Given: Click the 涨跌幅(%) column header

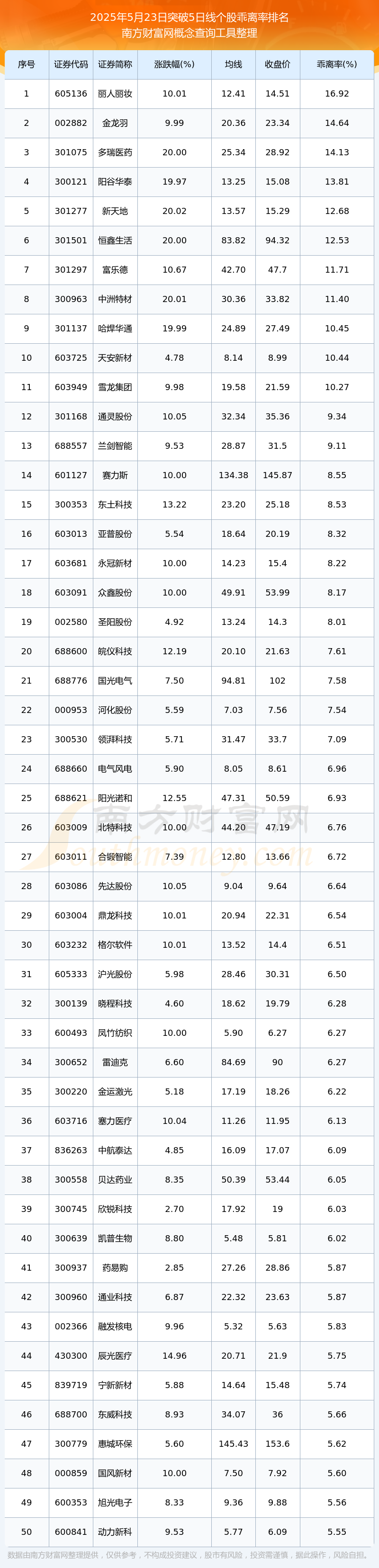Looking at the screenshot, I should point(174,64).
